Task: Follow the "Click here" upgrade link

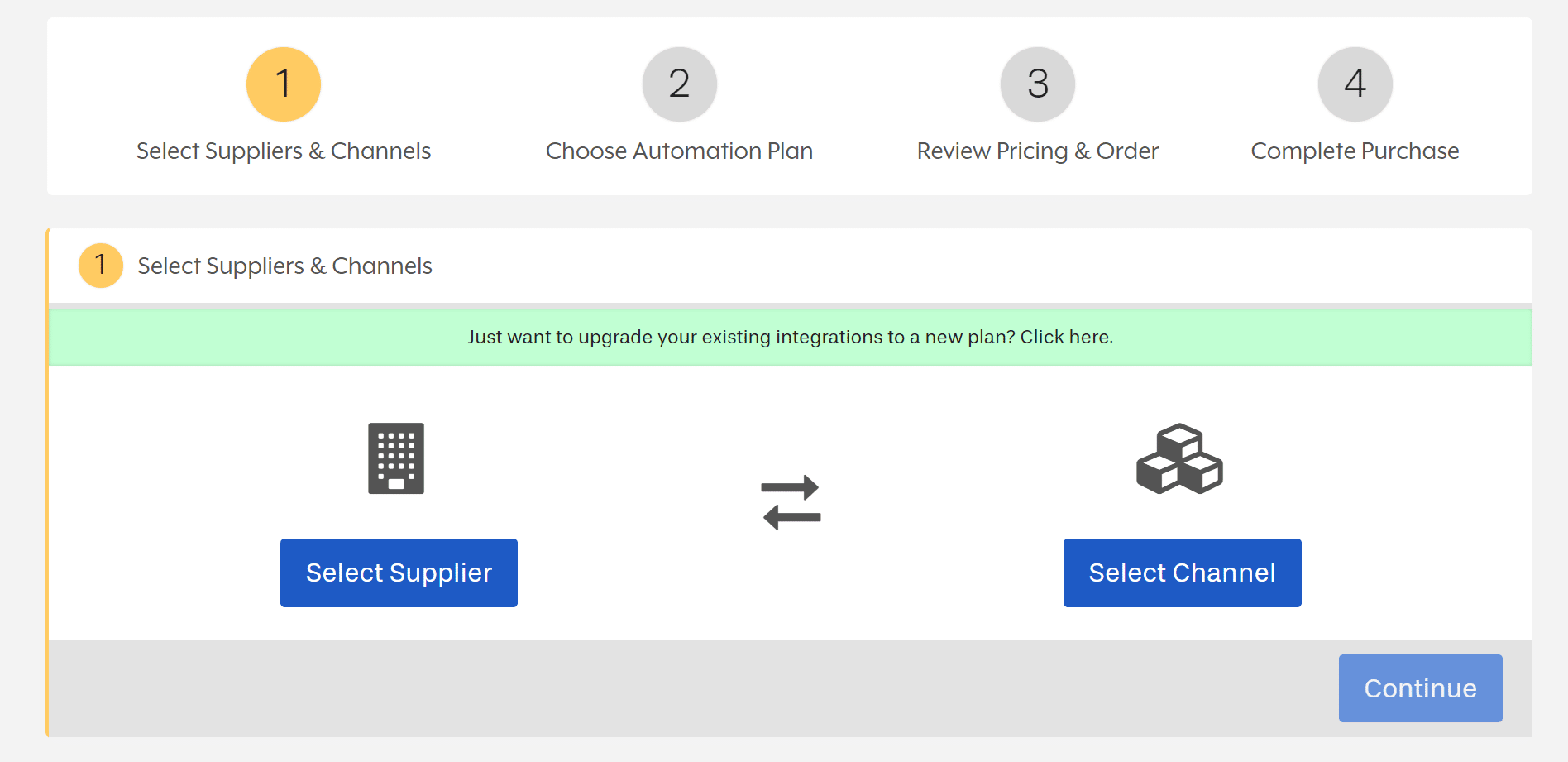Action: pos(1066,337)
